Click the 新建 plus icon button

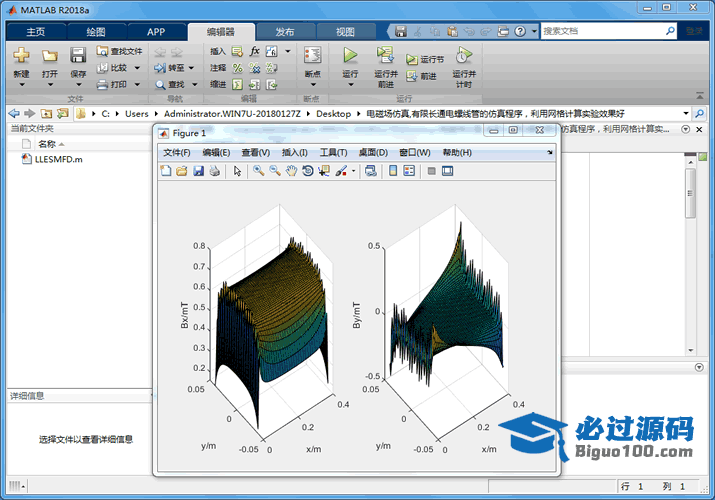pos(21,55)
